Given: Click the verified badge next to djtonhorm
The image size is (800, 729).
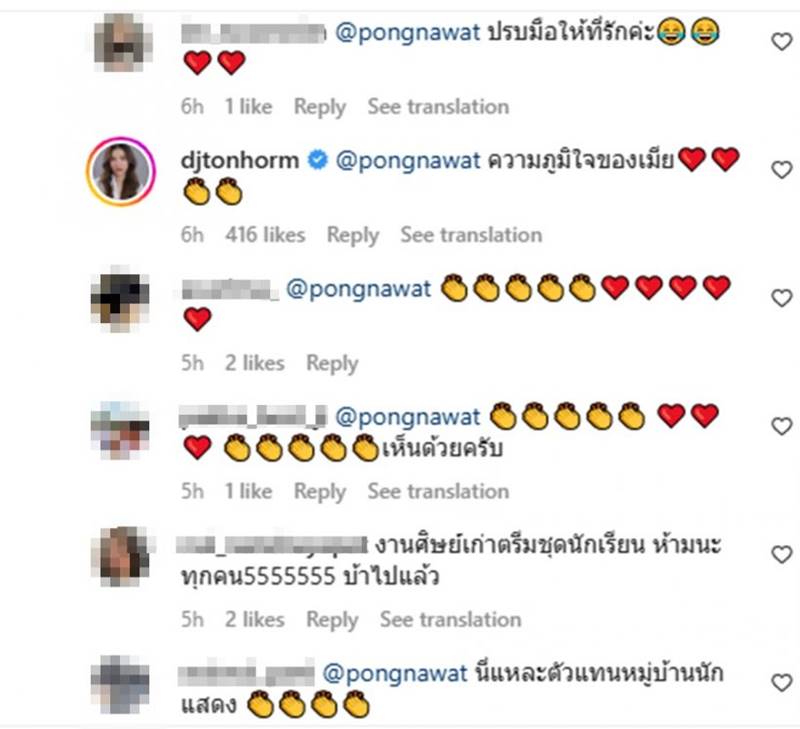Looking at the screenshot, I should tap(317, 160).
